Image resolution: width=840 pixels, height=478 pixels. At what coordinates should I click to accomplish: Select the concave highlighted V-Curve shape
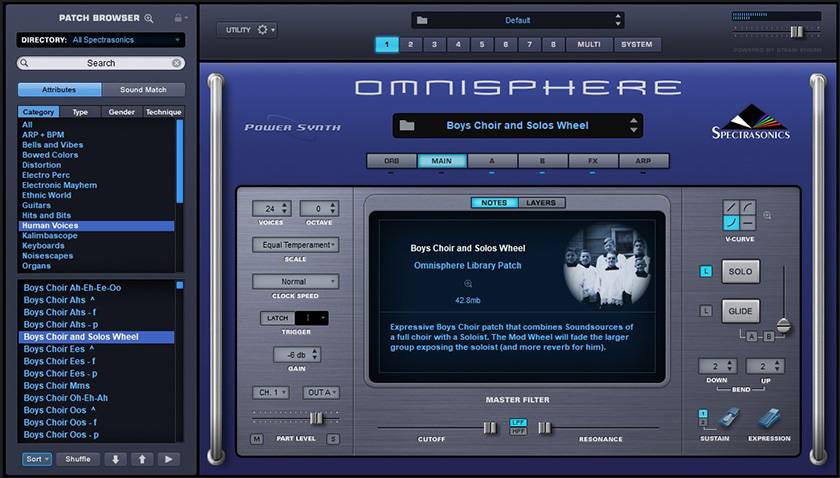tap(731, 223)
